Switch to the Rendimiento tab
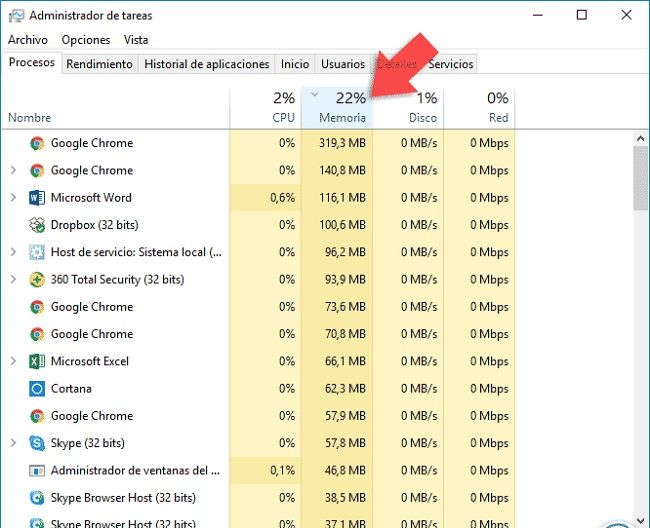This screenshot has height=528, width=650. click(99, 64)
